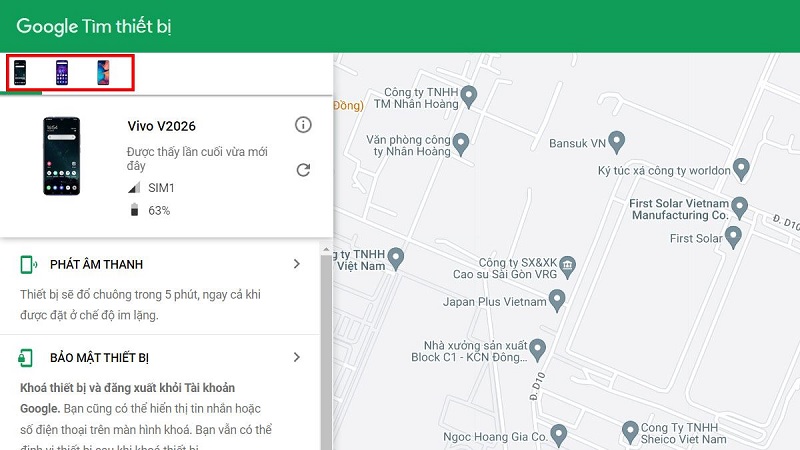800x450 pixels.
Task: Expand the Phát Âm Thanh chevron
Action: click(x=296, y=264)
